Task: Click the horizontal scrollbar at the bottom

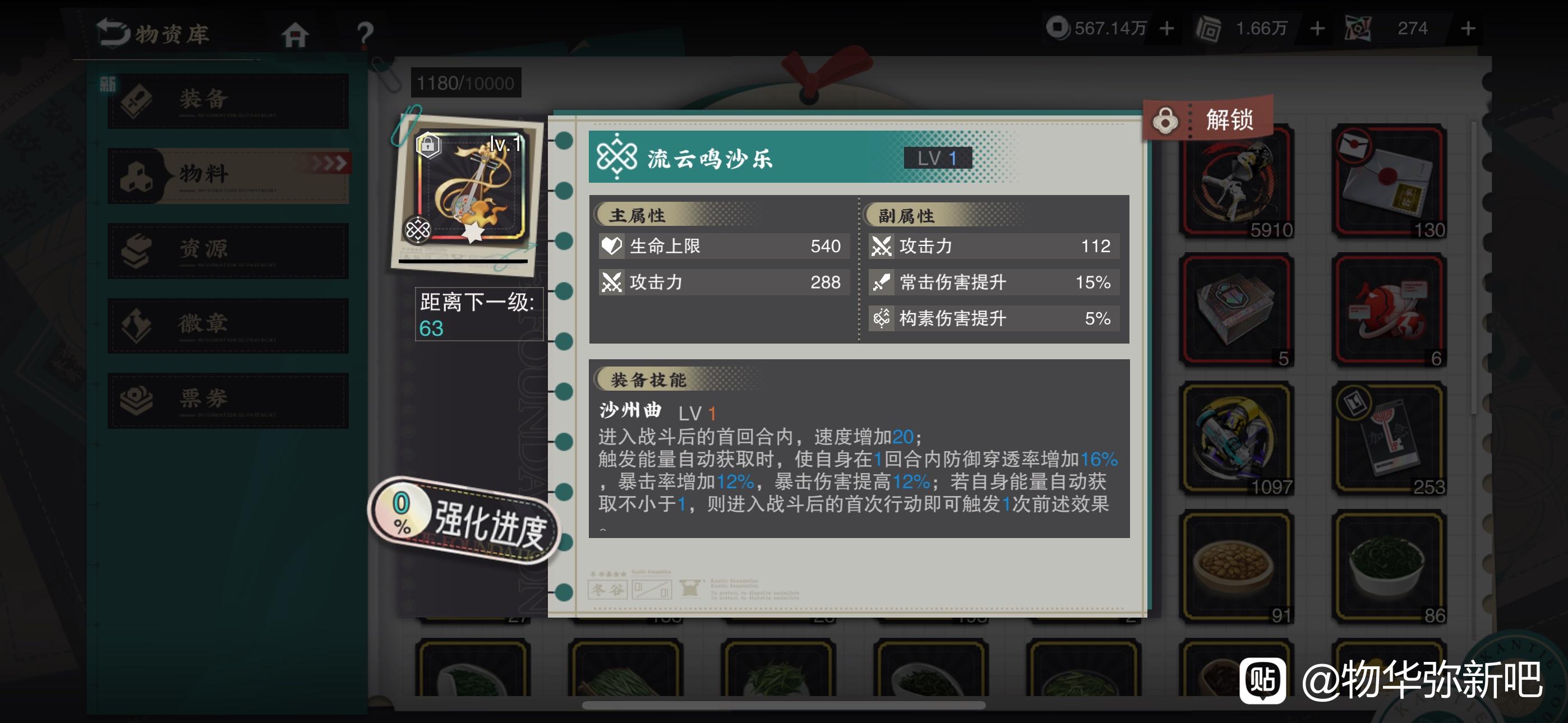Action: coord(783,706)
